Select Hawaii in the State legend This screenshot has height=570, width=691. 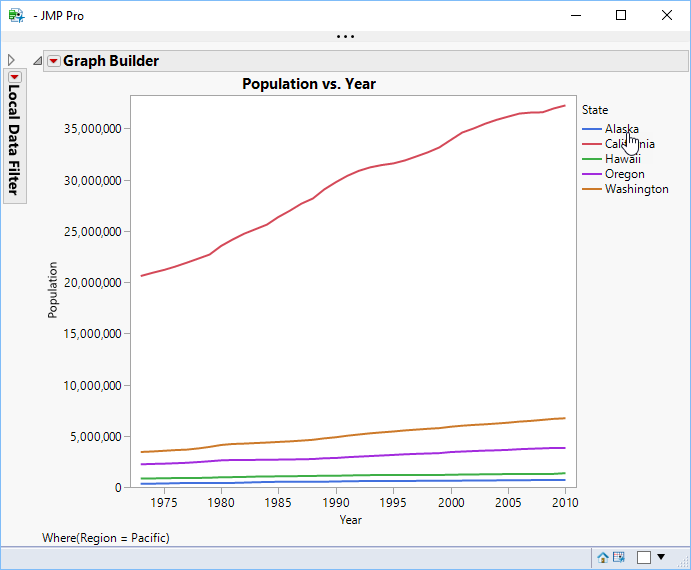(622, 159)
